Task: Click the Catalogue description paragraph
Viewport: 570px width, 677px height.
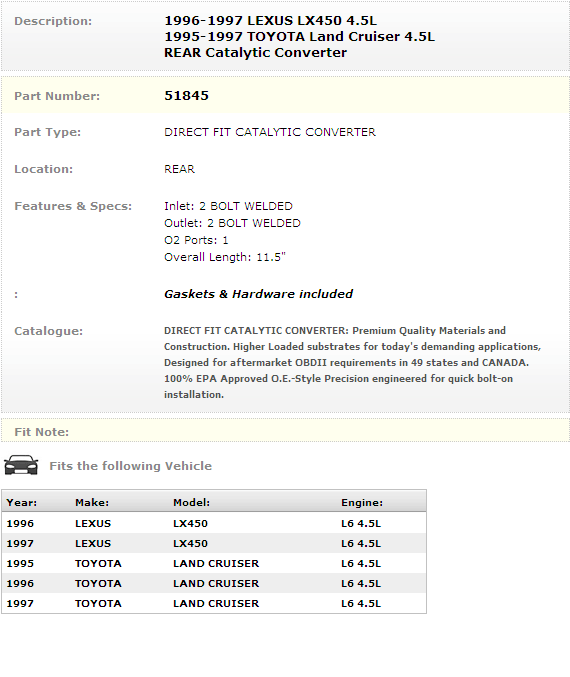Action: (352, 362)
